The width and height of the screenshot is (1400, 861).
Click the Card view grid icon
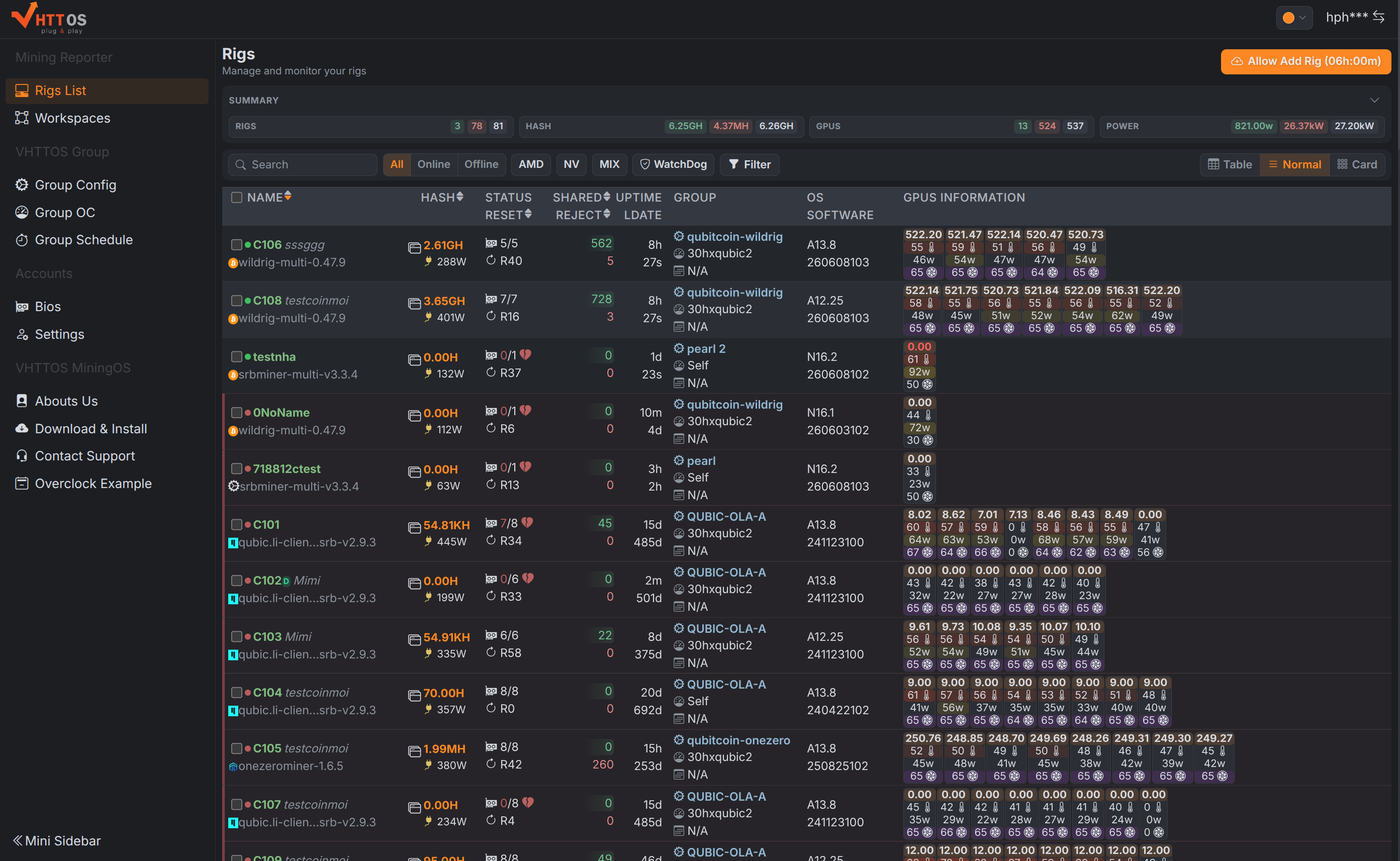1342,164
